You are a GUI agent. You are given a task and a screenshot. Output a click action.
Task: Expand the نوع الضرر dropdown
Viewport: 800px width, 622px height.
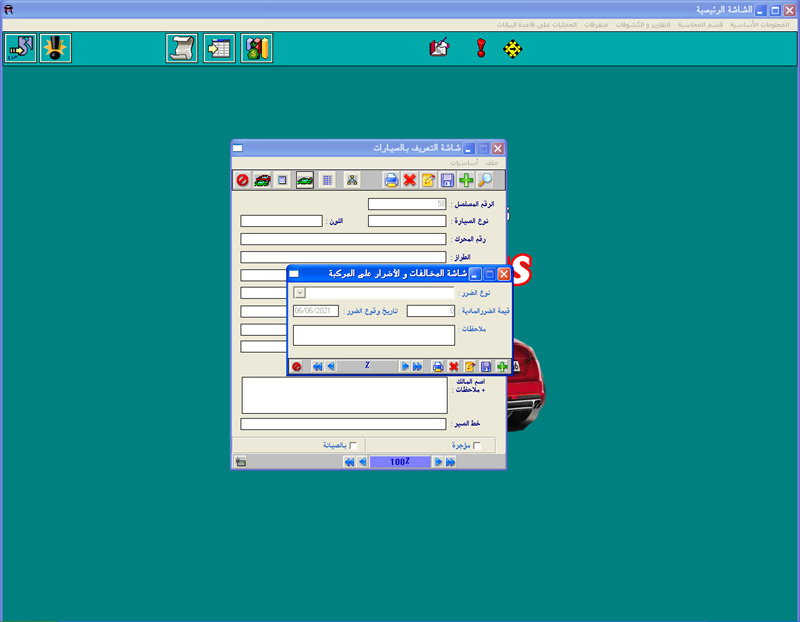pyautogui.click(x=300, y=293)
